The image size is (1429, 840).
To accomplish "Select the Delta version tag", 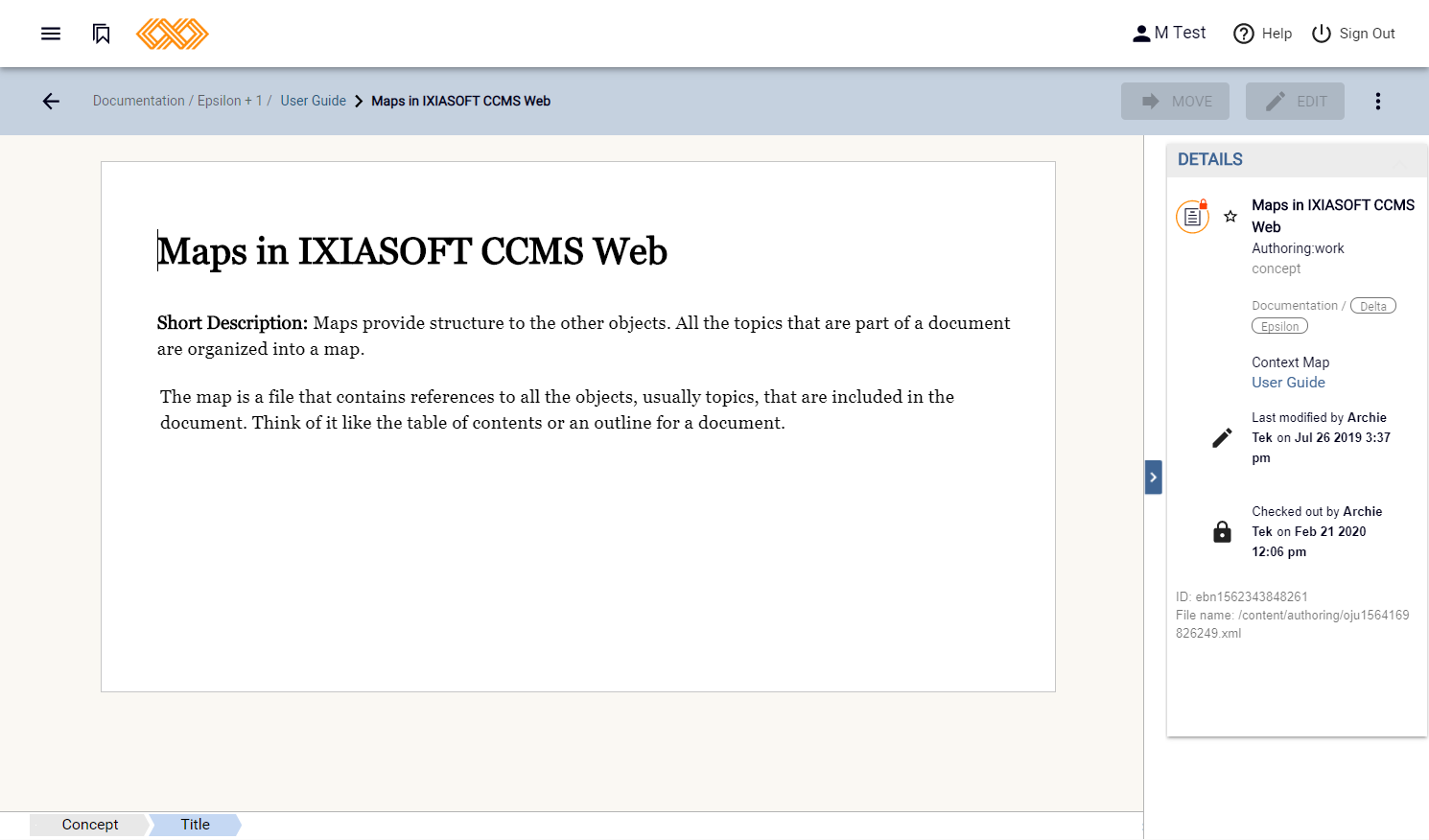I will pyautogui.click(x=1373, y=306).
